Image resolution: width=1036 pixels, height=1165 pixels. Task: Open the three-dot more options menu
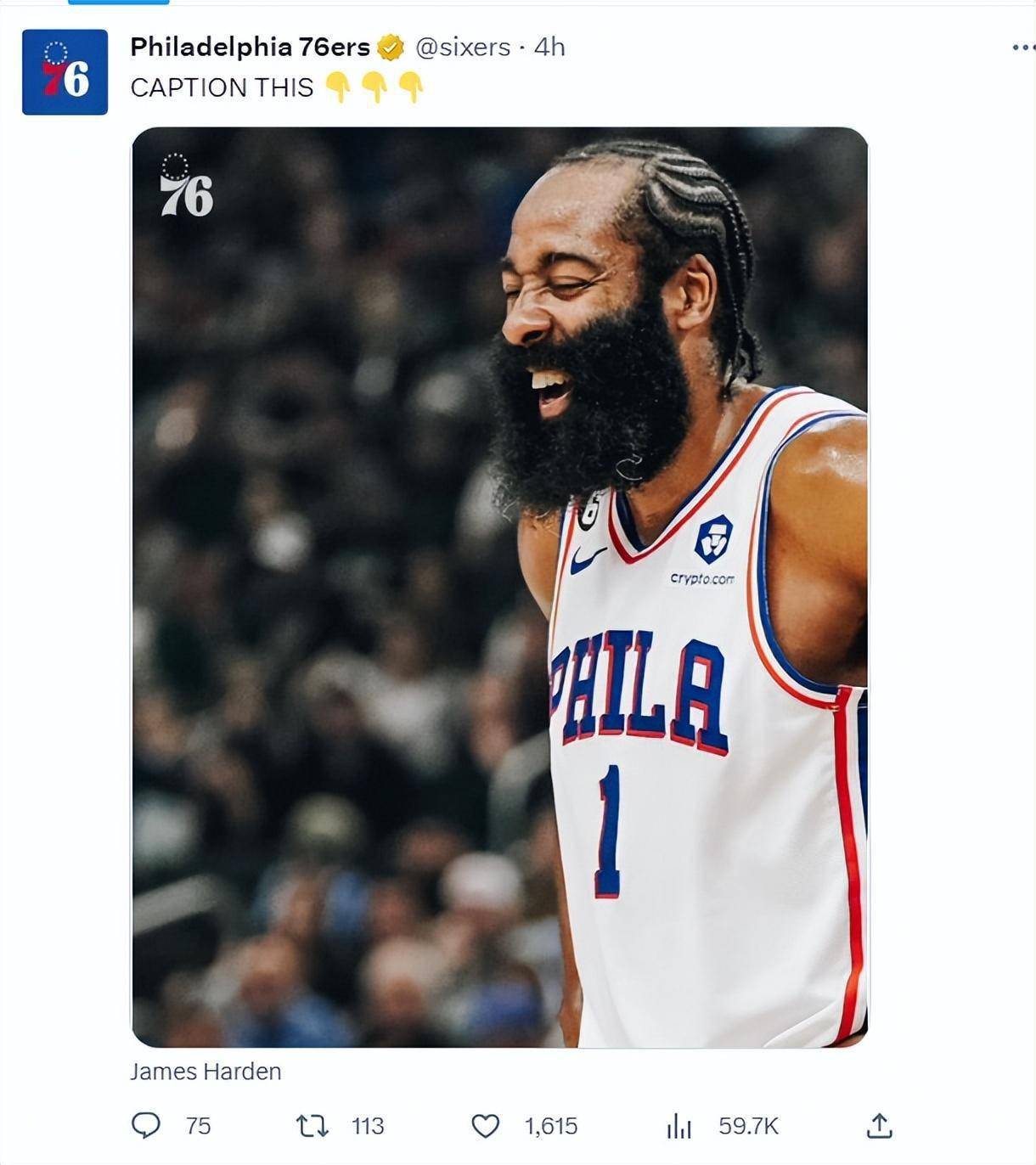click(1023, 48)
